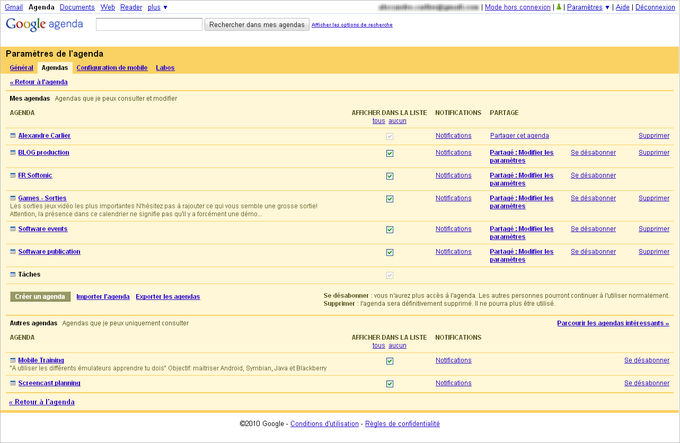The width and height of the screenshot is (680, 443).
Task: Open Documents from top bar
Action: click(77, 7)
